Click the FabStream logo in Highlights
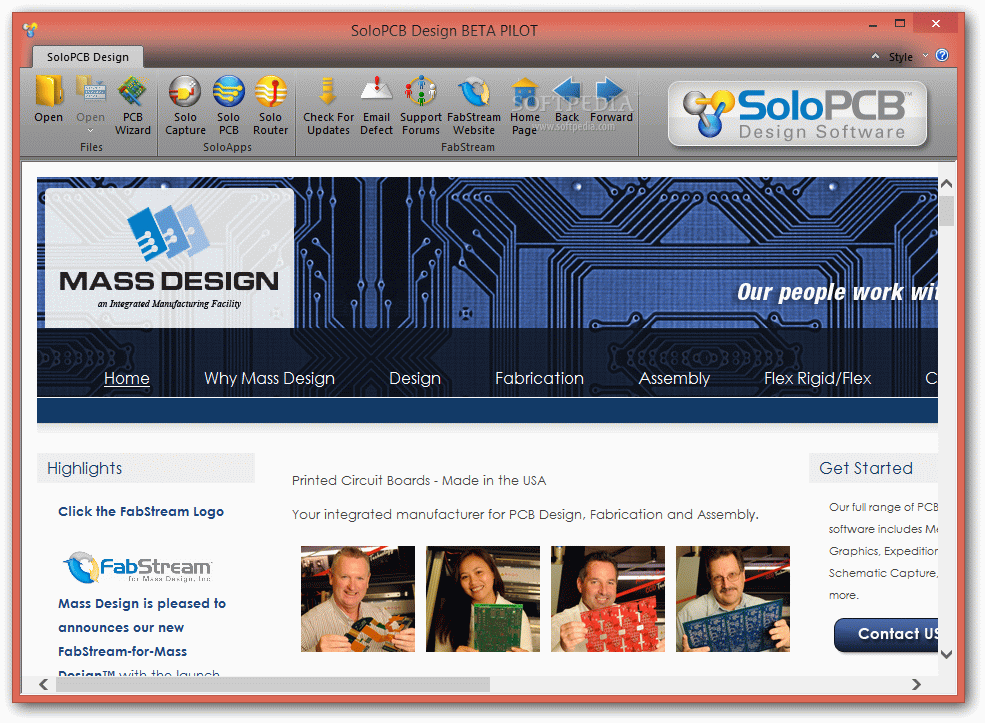985x723 pixels. pos(138,567)
